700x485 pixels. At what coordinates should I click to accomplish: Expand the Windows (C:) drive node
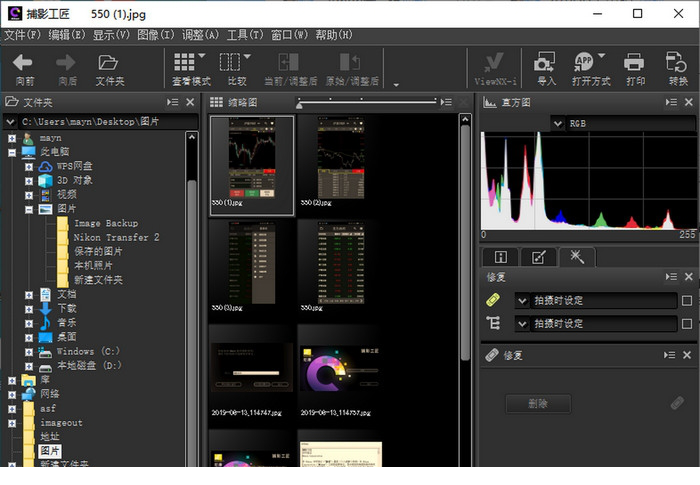[29, 352]
